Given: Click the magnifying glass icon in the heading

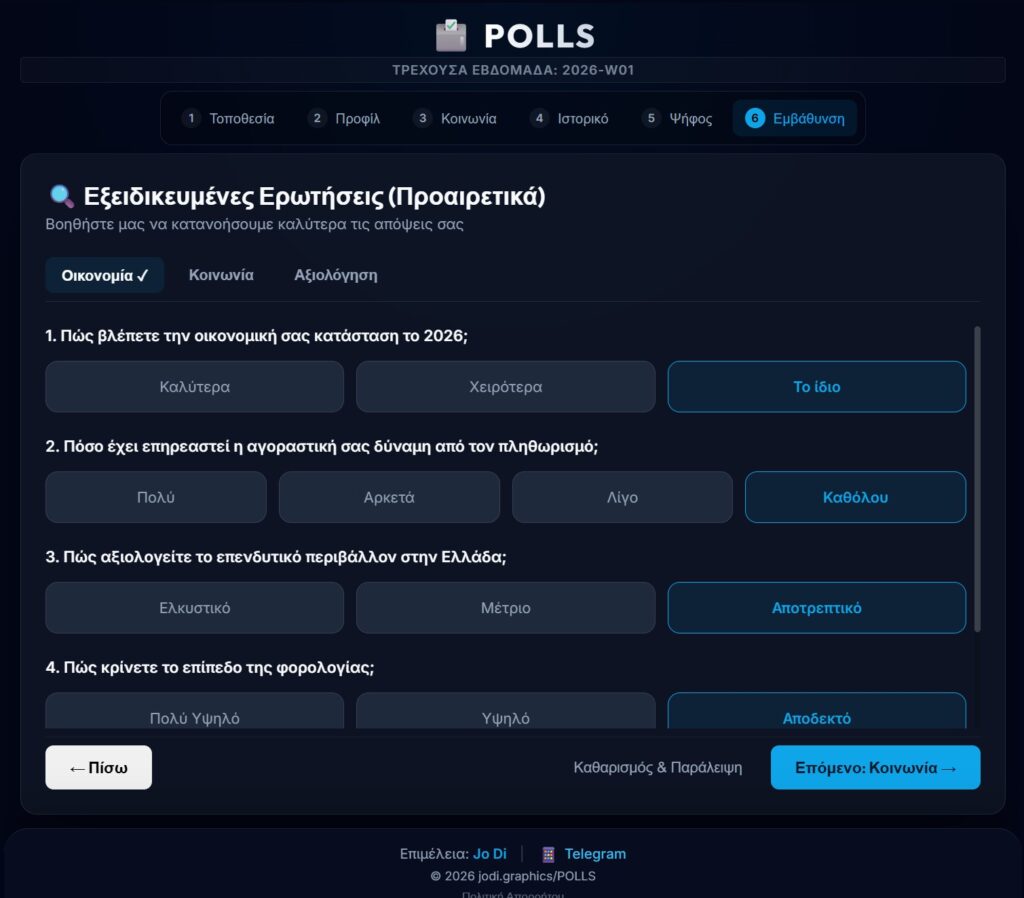Looking at the screenshot, I should tap(61, 196).
